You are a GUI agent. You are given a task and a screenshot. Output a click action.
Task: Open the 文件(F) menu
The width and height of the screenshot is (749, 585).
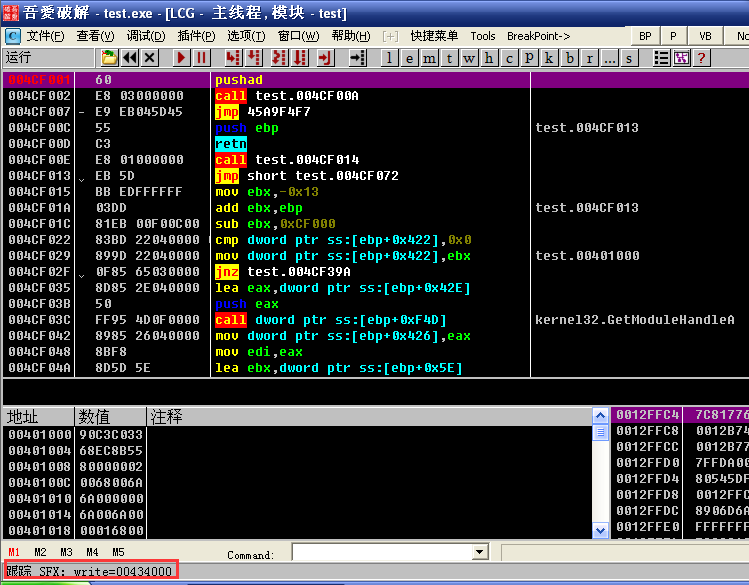[x=45, y=36]
